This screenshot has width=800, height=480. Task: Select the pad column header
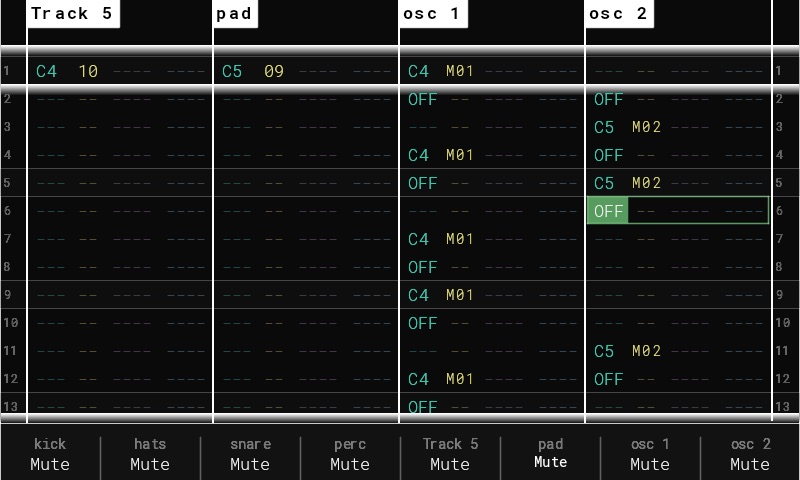(235, 14)
